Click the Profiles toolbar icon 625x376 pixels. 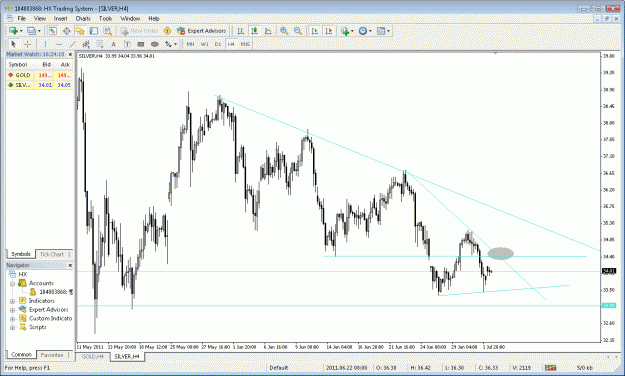(x=31, y=31)
